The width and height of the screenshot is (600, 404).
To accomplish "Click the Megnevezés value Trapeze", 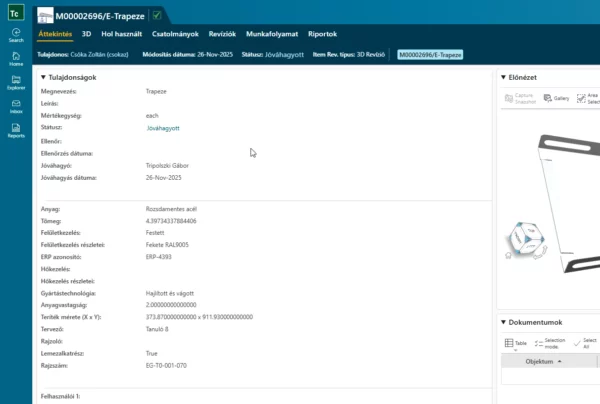I will (156, 91).
